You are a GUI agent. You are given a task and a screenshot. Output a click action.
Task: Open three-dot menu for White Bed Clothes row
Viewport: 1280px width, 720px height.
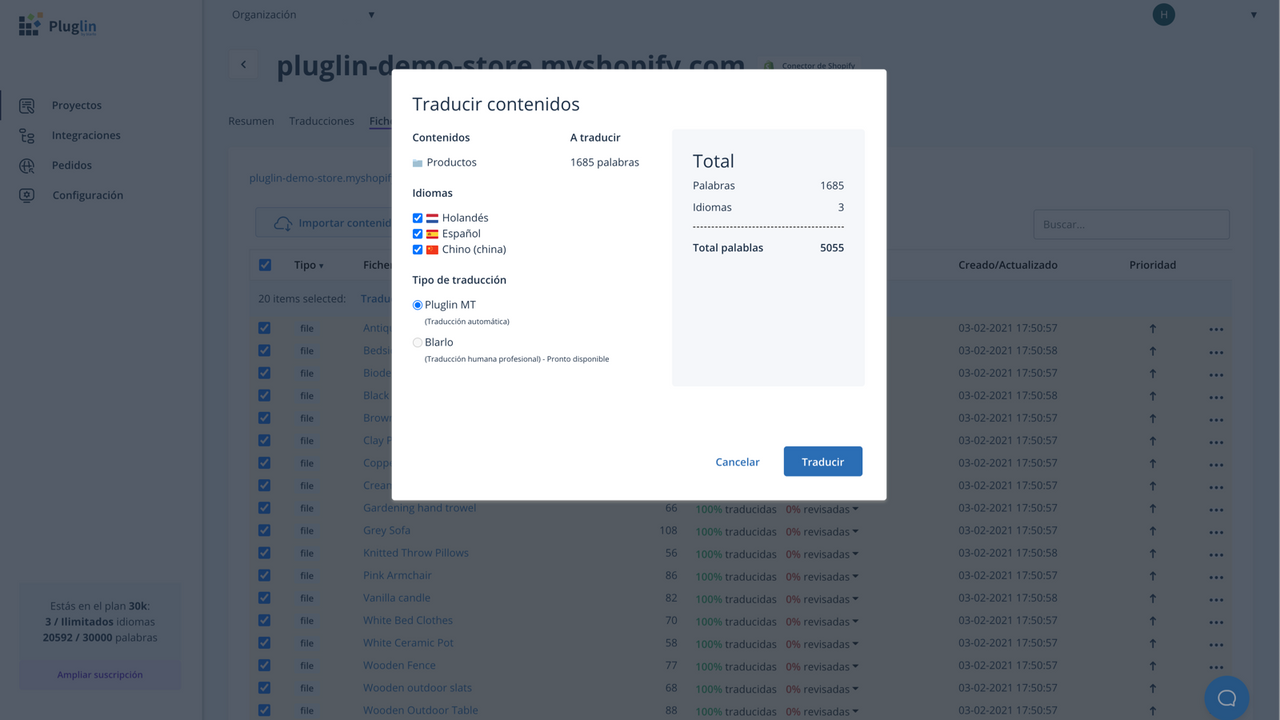[1216, 621]
